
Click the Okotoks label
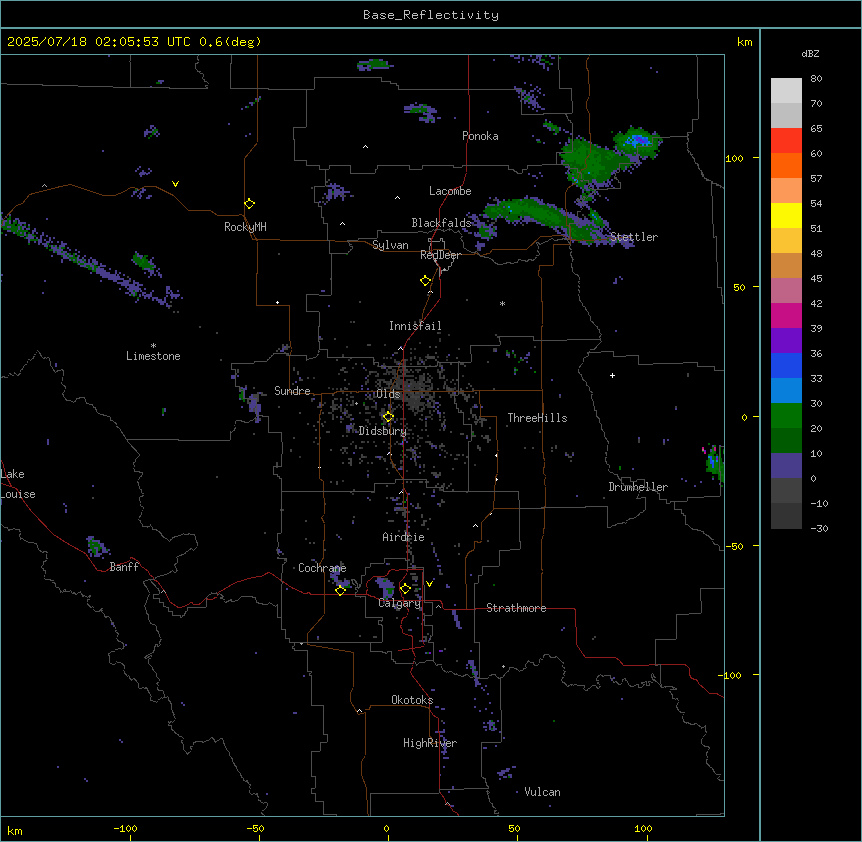[412, 700]
